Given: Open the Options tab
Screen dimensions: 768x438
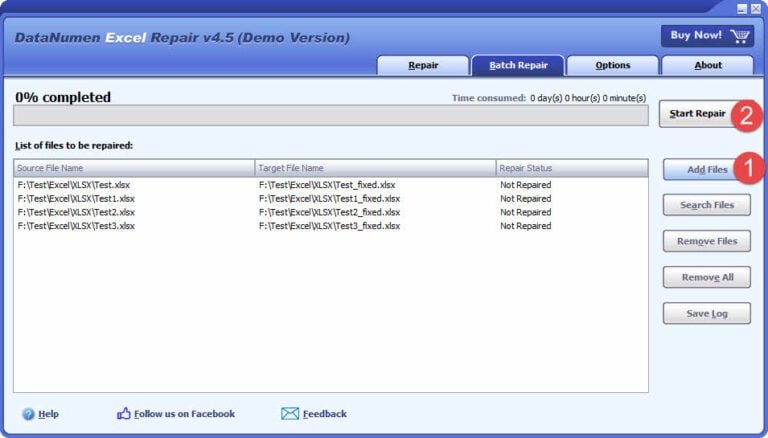Looking at the screenshot, I should (x=612, y=66).
